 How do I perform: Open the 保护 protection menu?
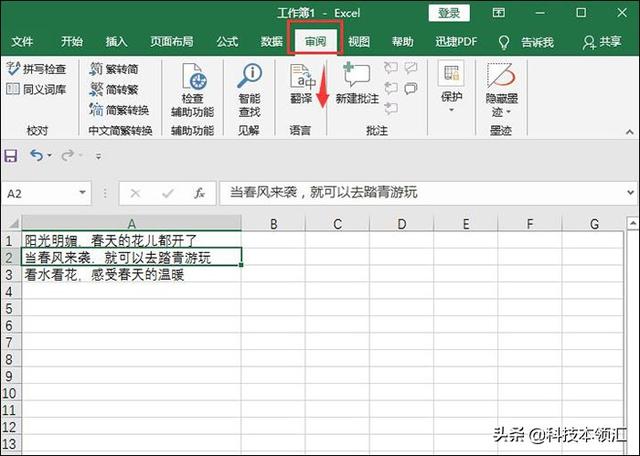451,87
